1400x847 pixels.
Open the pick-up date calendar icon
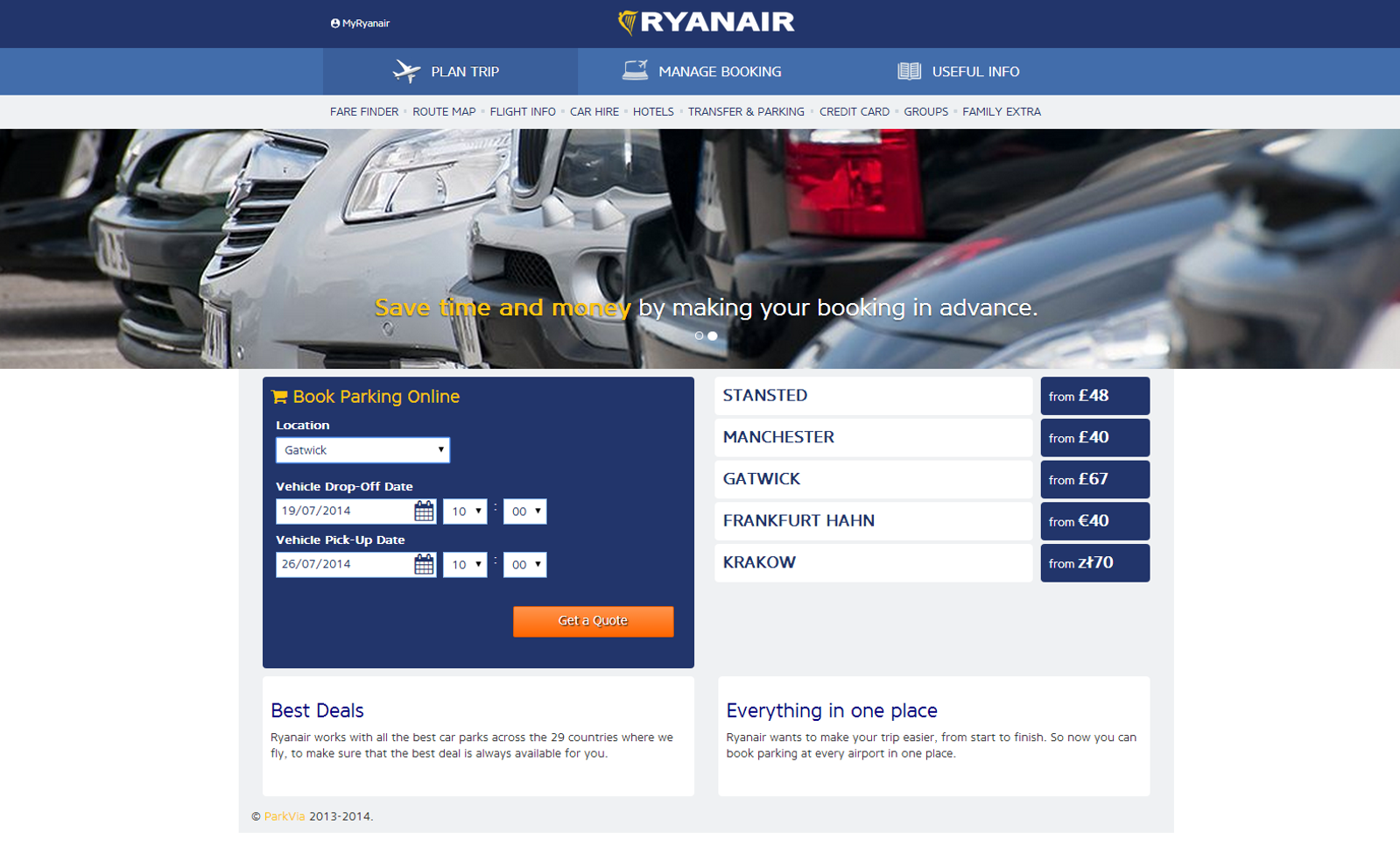point(424,565)
